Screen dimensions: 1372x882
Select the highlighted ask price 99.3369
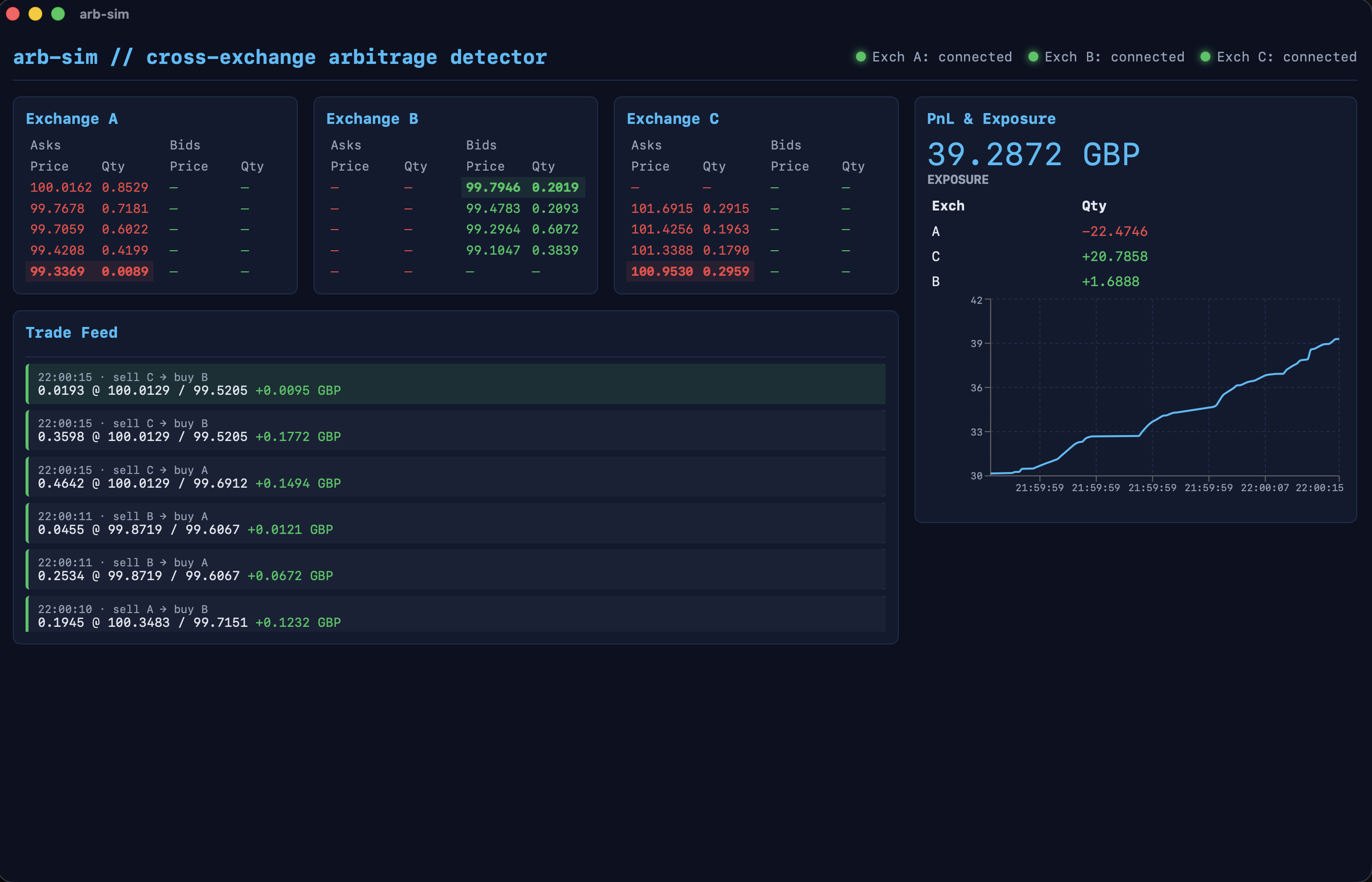57,271
